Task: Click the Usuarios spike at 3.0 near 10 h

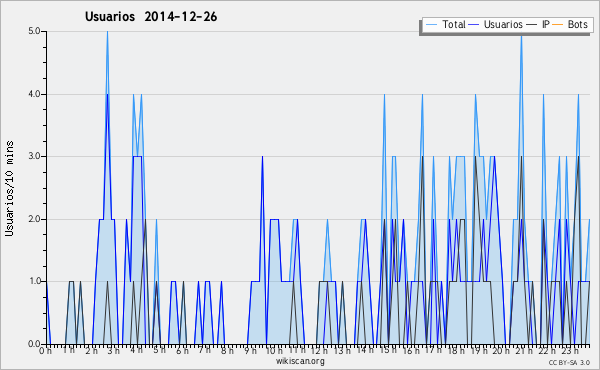Action: tap(262, 157)
